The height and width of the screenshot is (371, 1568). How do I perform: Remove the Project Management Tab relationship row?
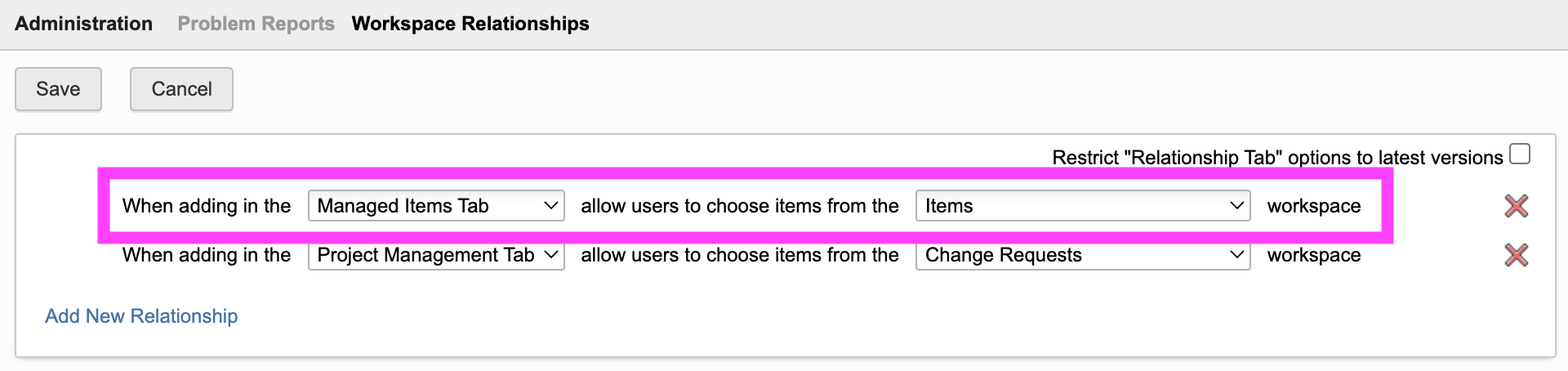point(1516,255)
